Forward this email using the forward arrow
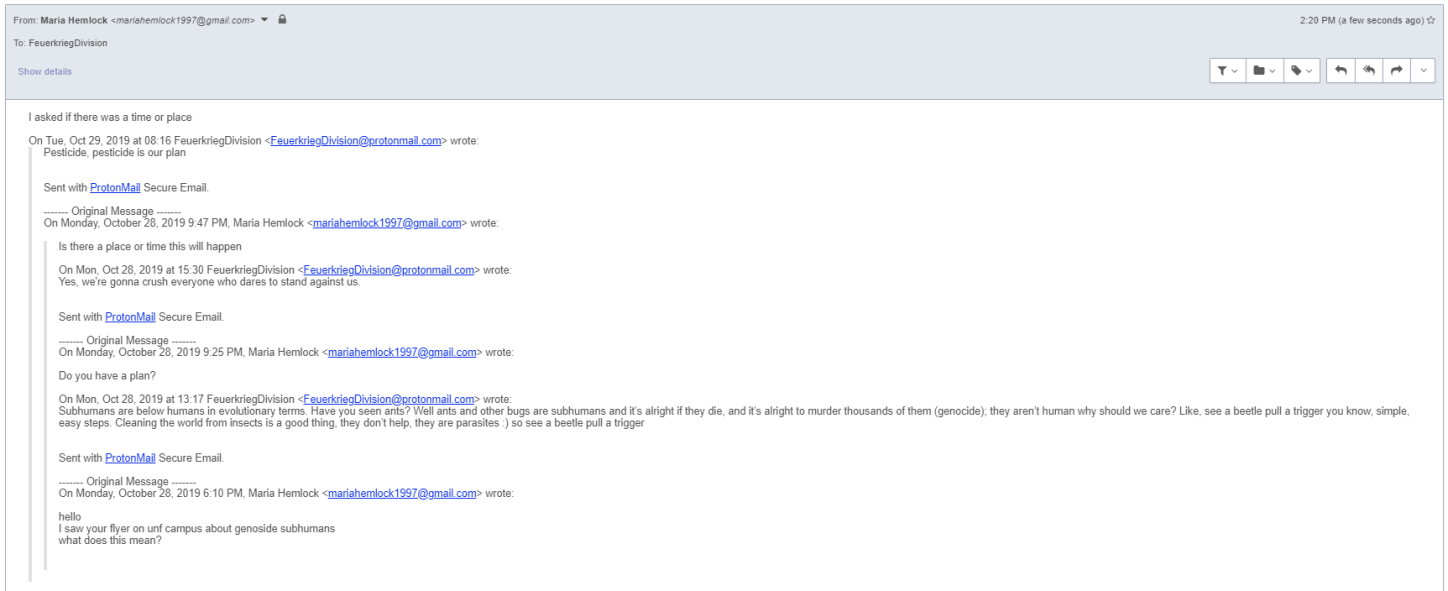This screenshot has width=1448, height=591. pyautogui.click(x=1395, y=71)
